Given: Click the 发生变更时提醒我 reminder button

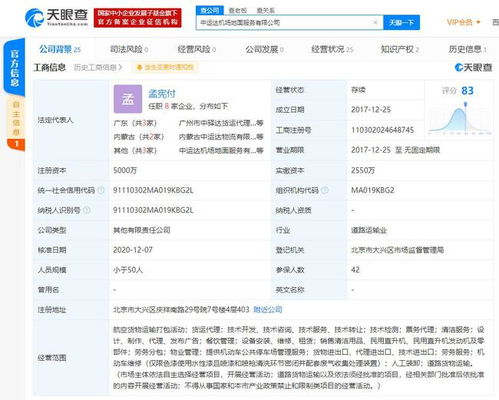Looking at the screenshot, I should pos(165,67).
